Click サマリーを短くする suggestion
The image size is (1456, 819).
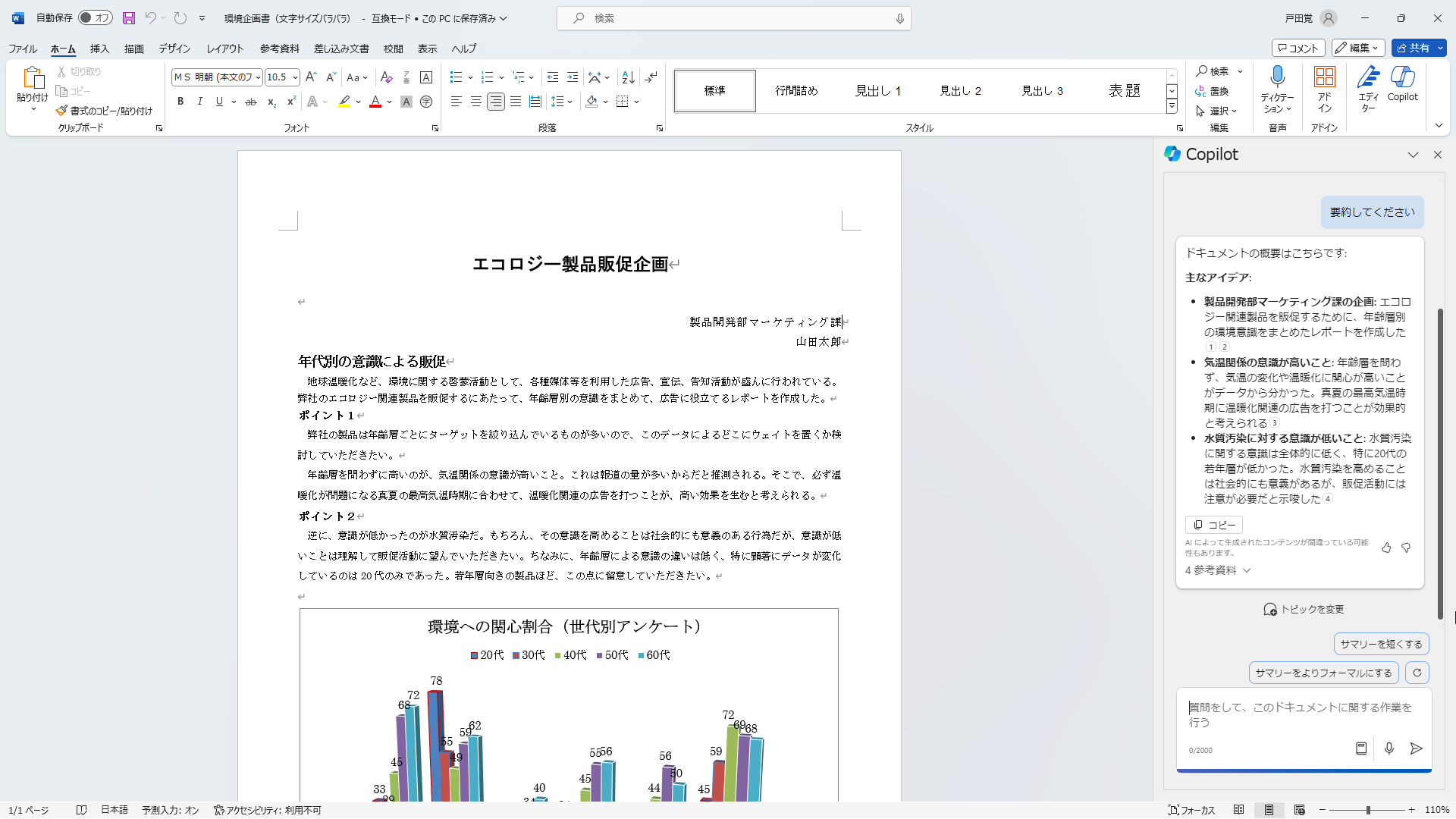[x=1381, y=644]
